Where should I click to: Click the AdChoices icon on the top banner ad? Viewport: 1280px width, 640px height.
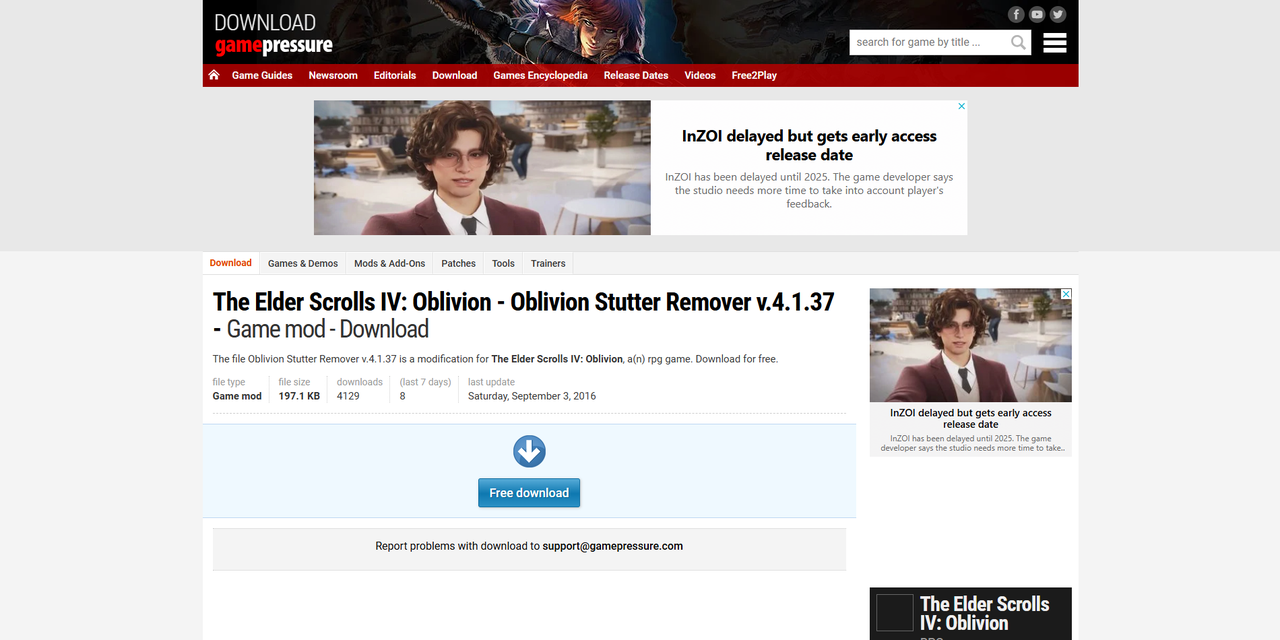pyautogui.click(x=962, y=106)
